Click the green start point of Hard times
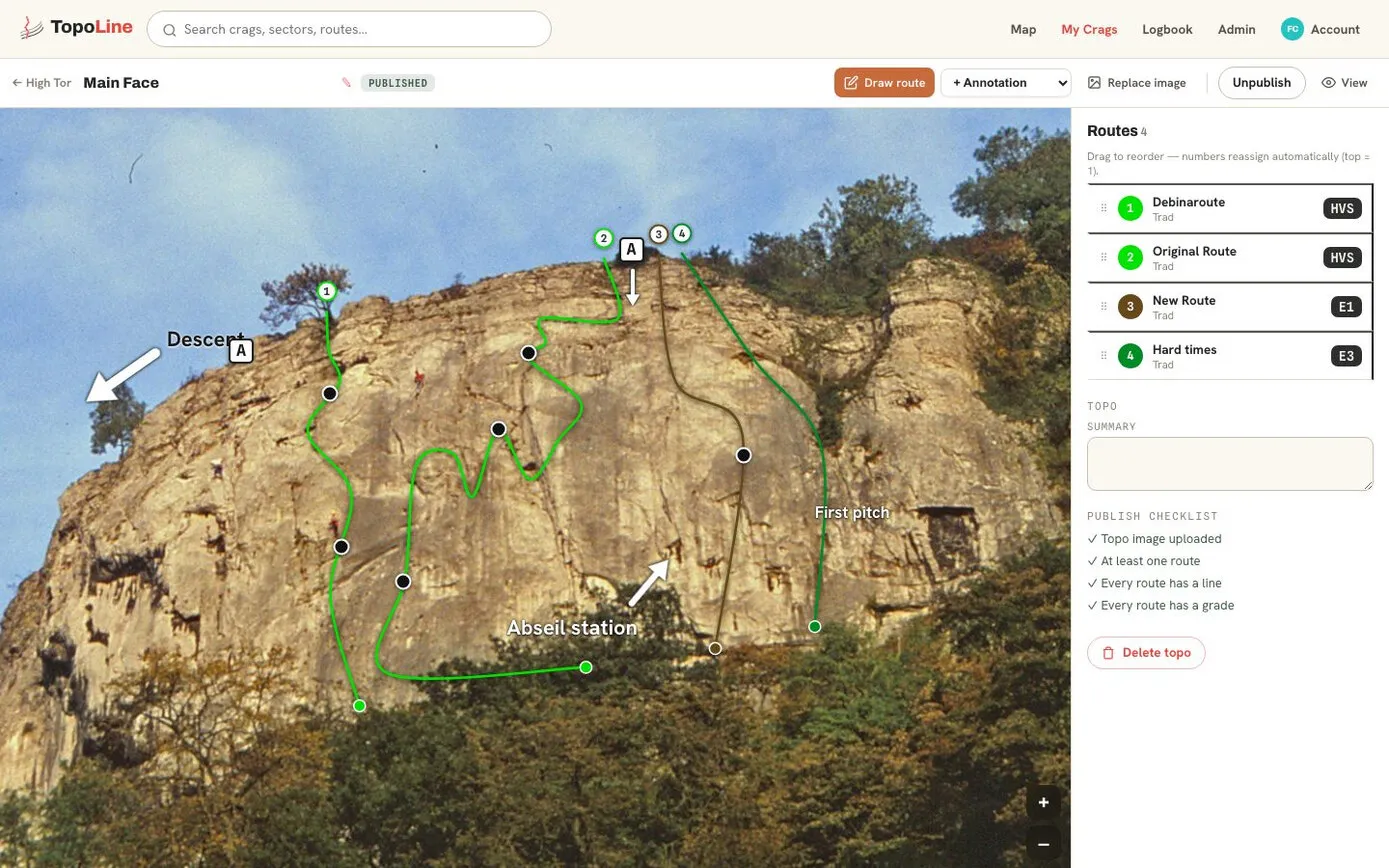The width and height of the screenshot is (1389, 868). point(815,627)
